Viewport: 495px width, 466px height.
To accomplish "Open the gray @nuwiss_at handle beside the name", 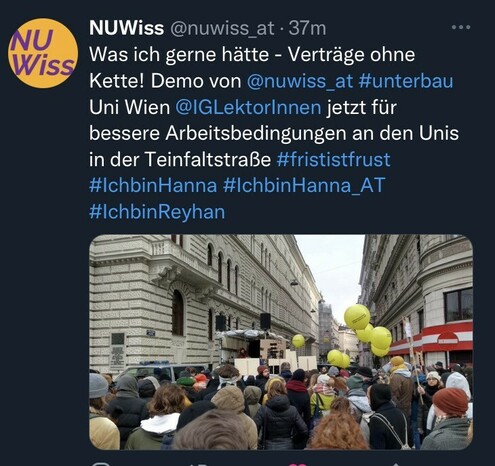I will pos(222,29).
